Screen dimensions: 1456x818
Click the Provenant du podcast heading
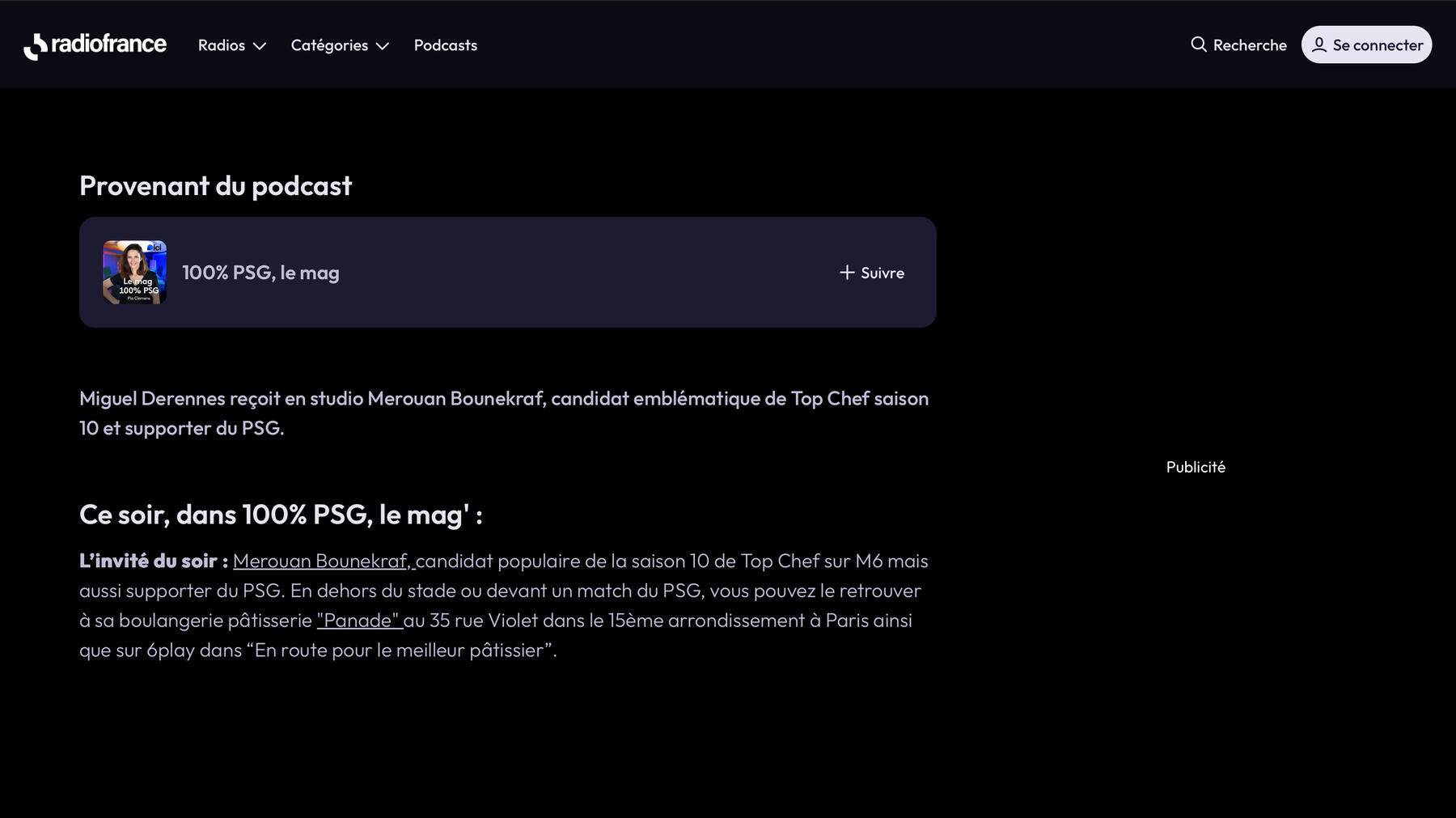pyautogui.click(x=215, y=186)
